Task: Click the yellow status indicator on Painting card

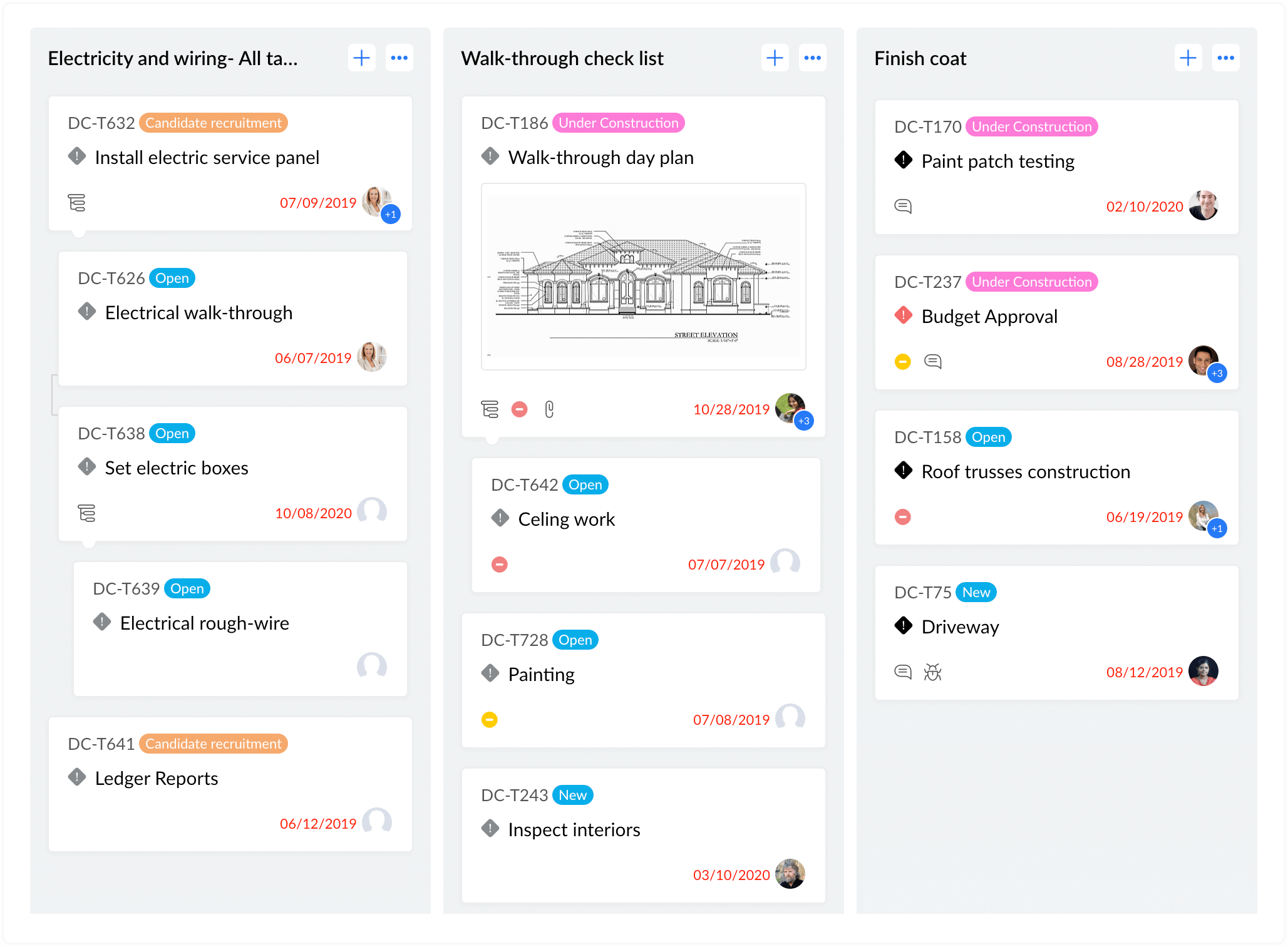Action: (490, 720)
